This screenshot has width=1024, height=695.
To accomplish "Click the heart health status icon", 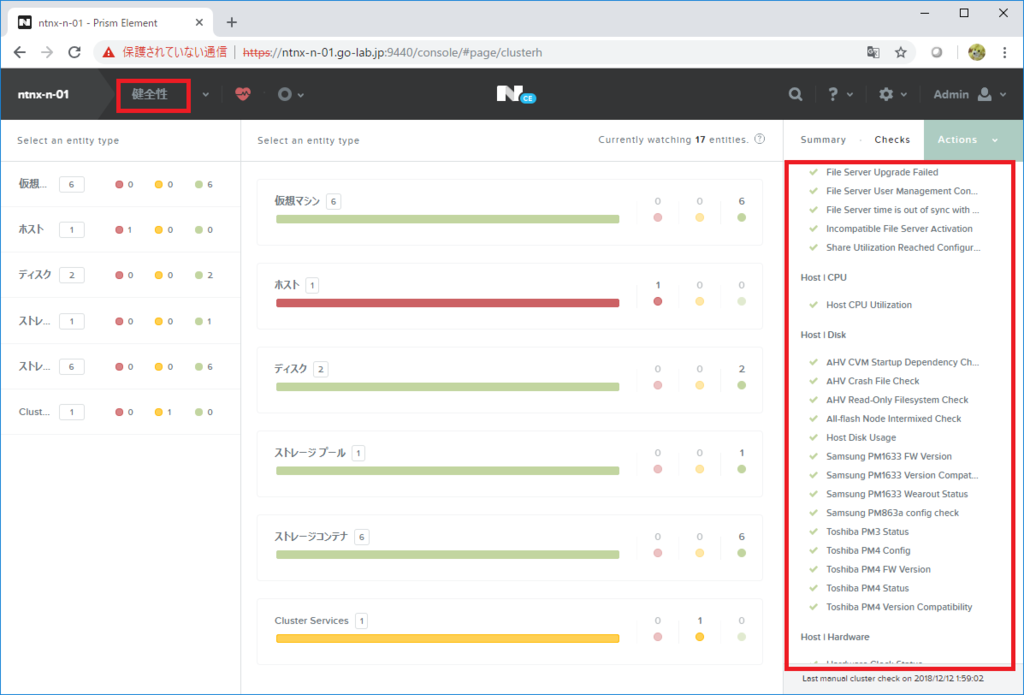I will coord(243,94).
